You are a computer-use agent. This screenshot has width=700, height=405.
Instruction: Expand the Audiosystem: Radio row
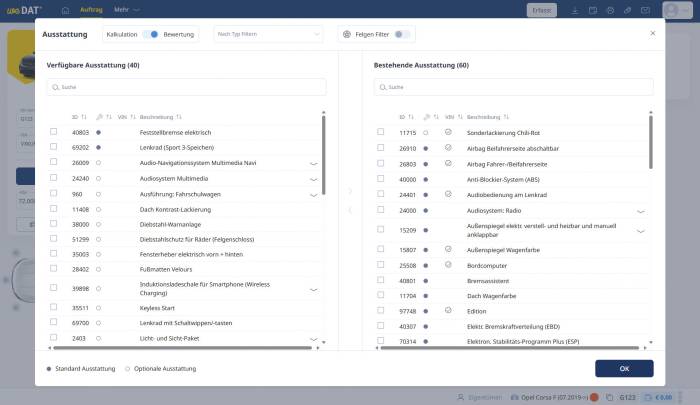pos(640,211)
